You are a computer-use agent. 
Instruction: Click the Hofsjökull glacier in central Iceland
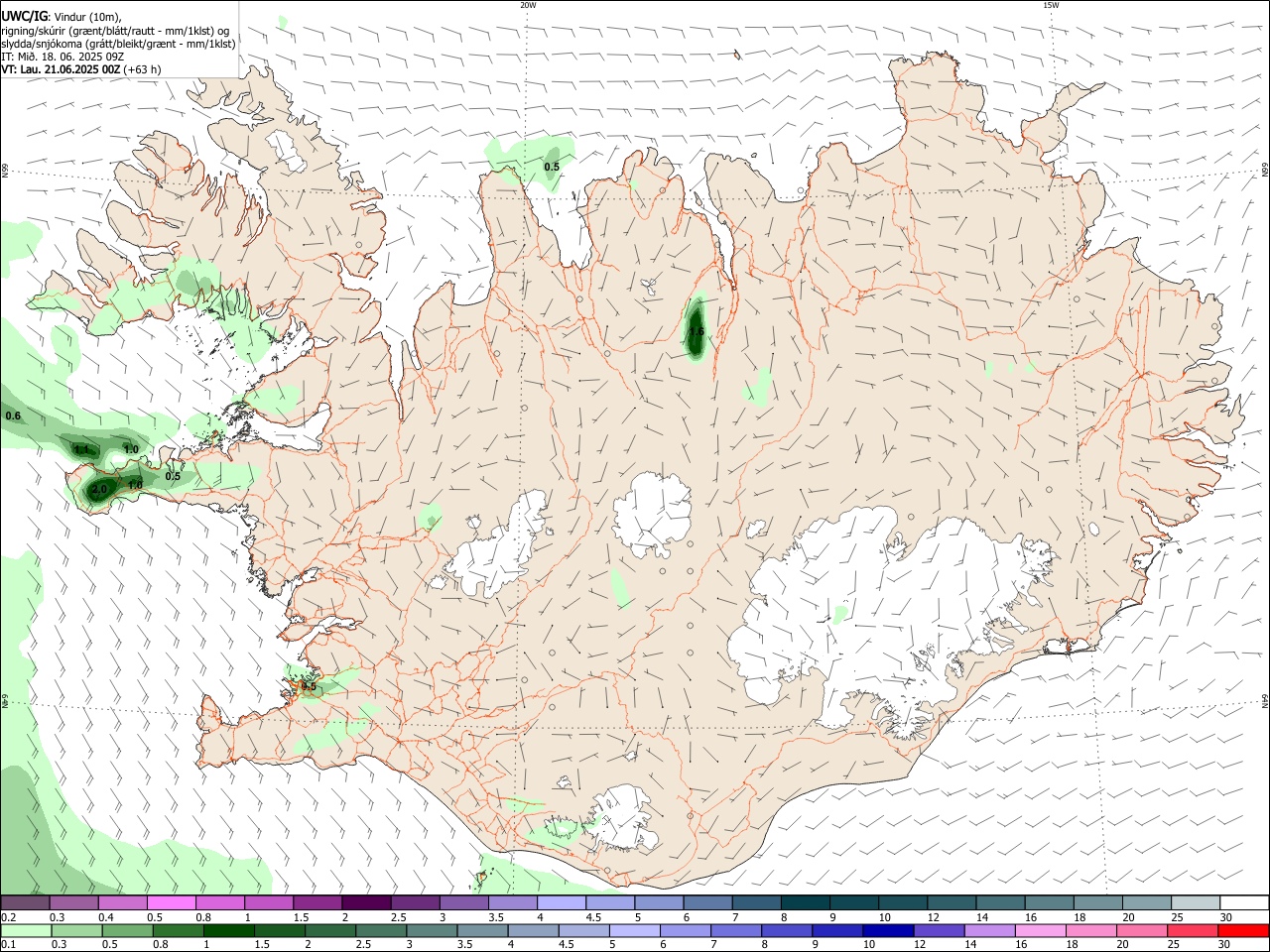[652, 516]
